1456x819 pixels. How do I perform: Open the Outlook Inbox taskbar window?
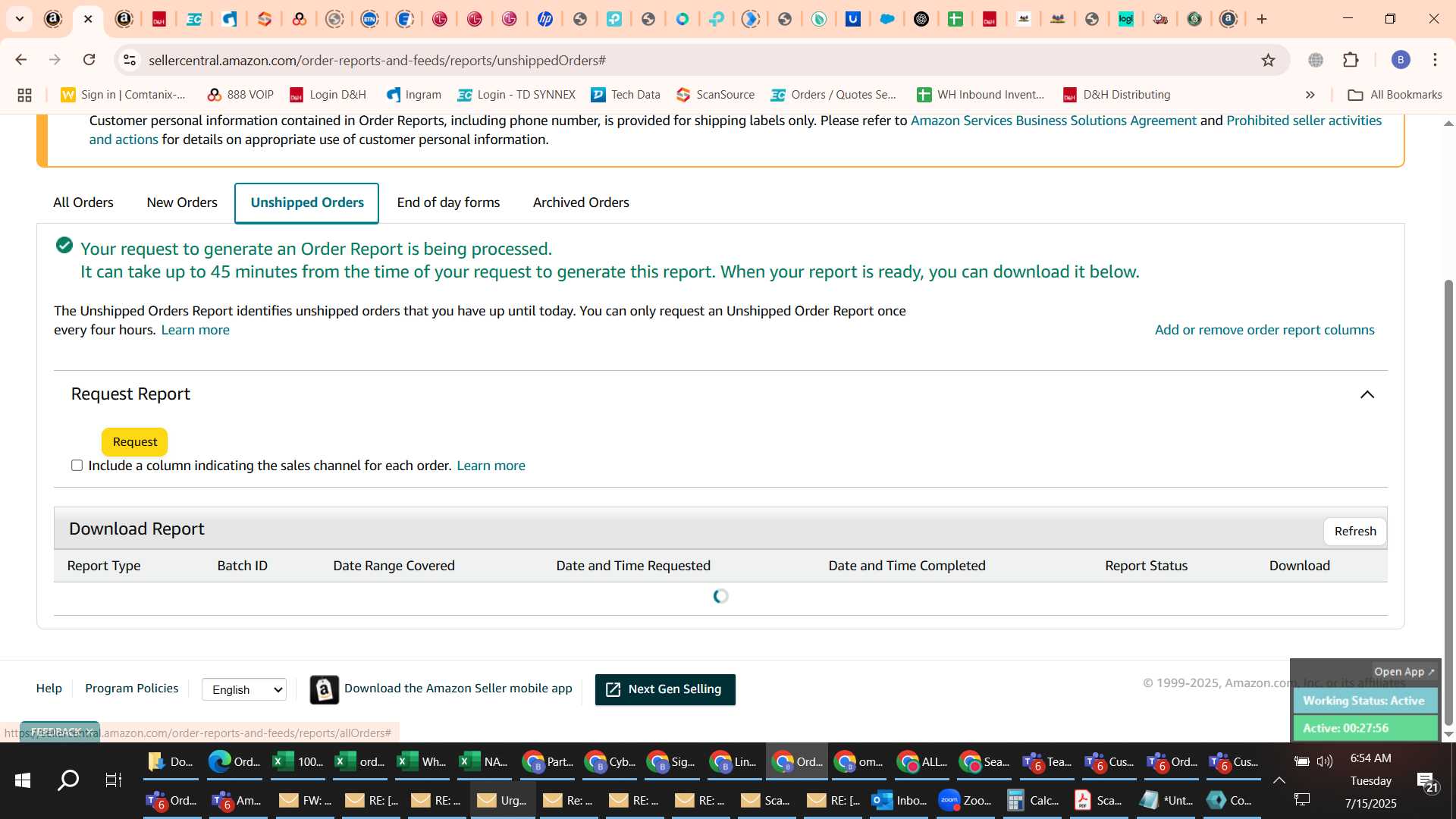[x=899, y=800]
